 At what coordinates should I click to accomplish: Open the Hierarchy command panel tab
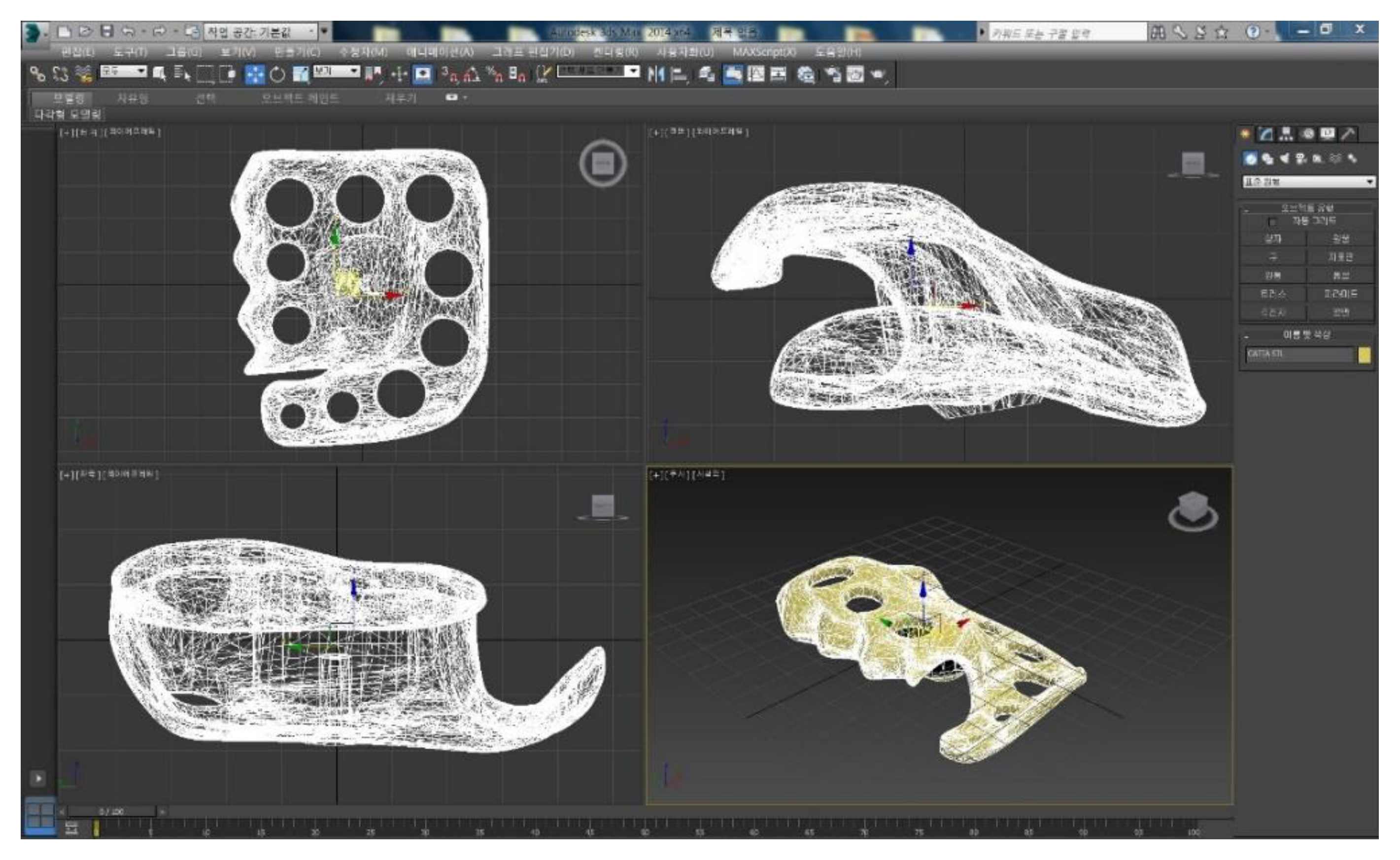point(1286,134)
